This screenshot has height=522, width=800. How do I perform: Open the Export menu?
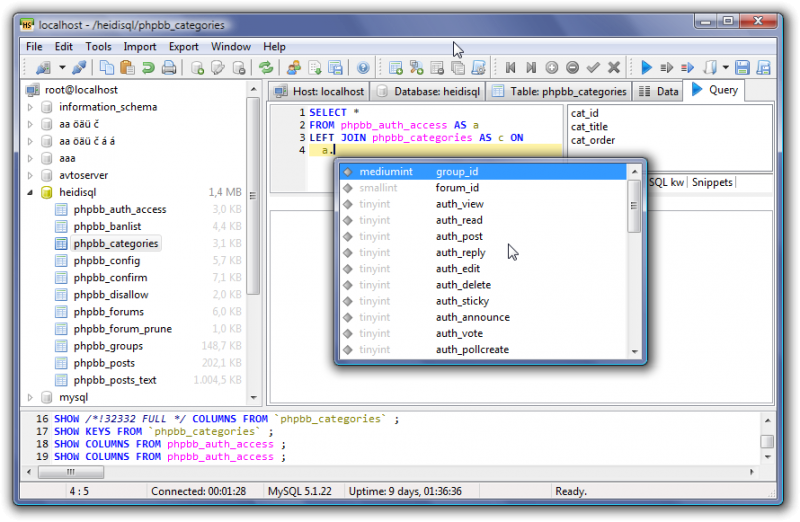(184, 46)
